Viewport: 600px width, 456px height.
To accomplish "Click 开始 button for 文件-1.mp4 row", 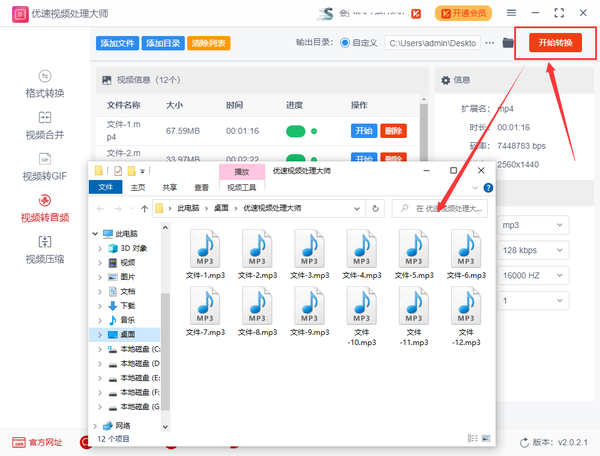I will pos(364,131).
